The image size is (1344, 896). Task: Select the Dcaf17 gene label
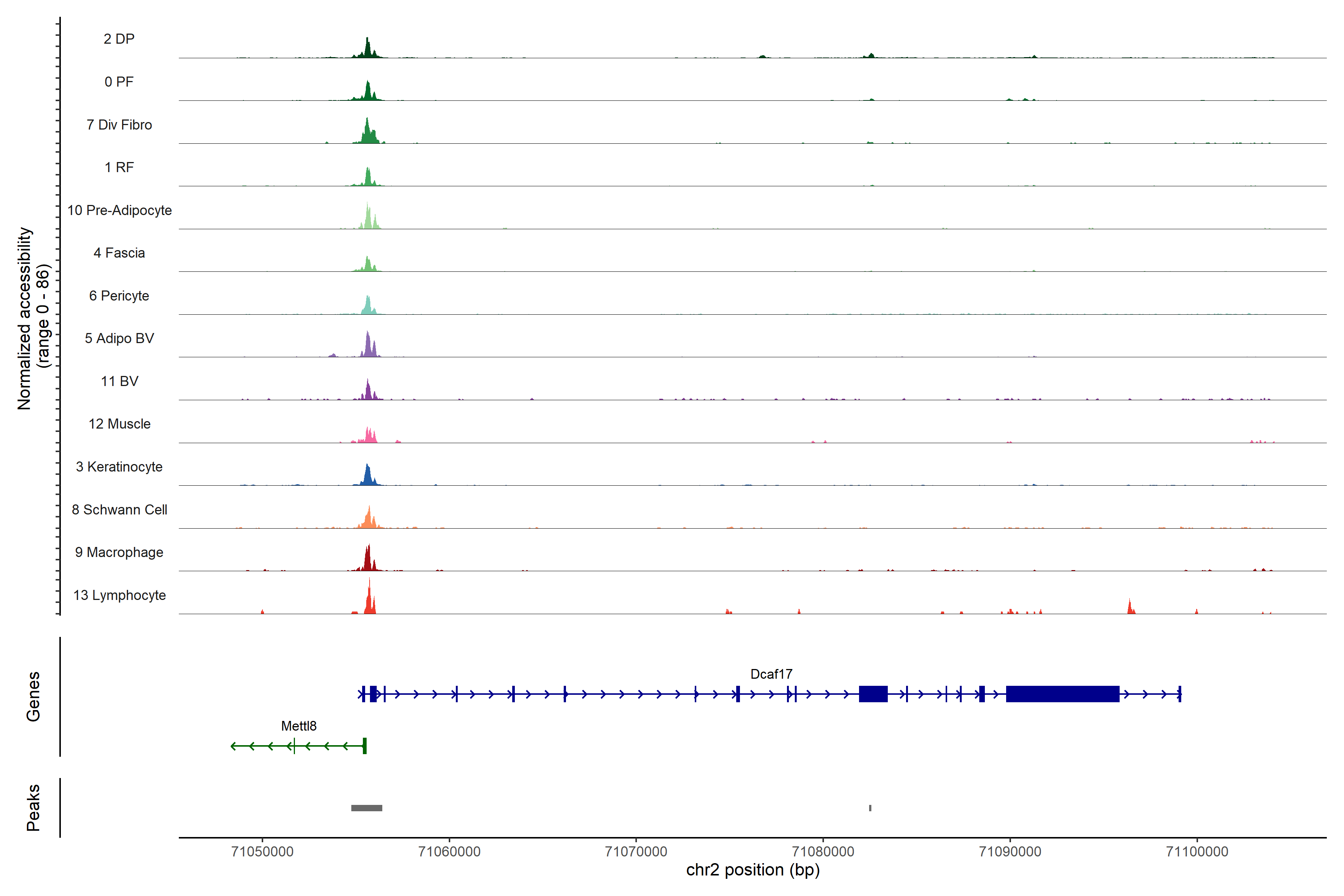pos(771,674)
